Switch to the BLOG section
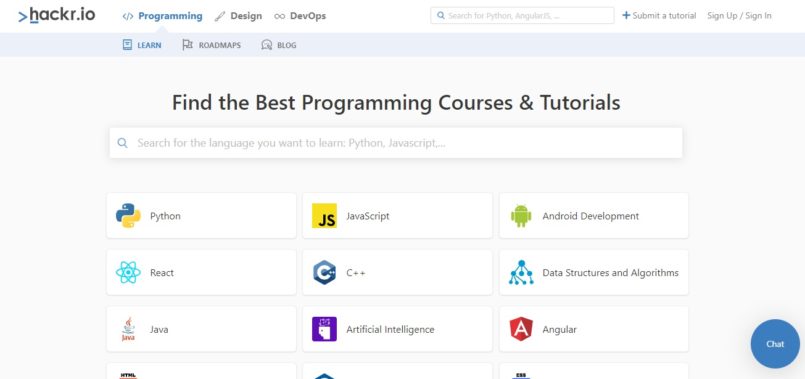Viewport: 805px width, 379px height. [279, 45]
